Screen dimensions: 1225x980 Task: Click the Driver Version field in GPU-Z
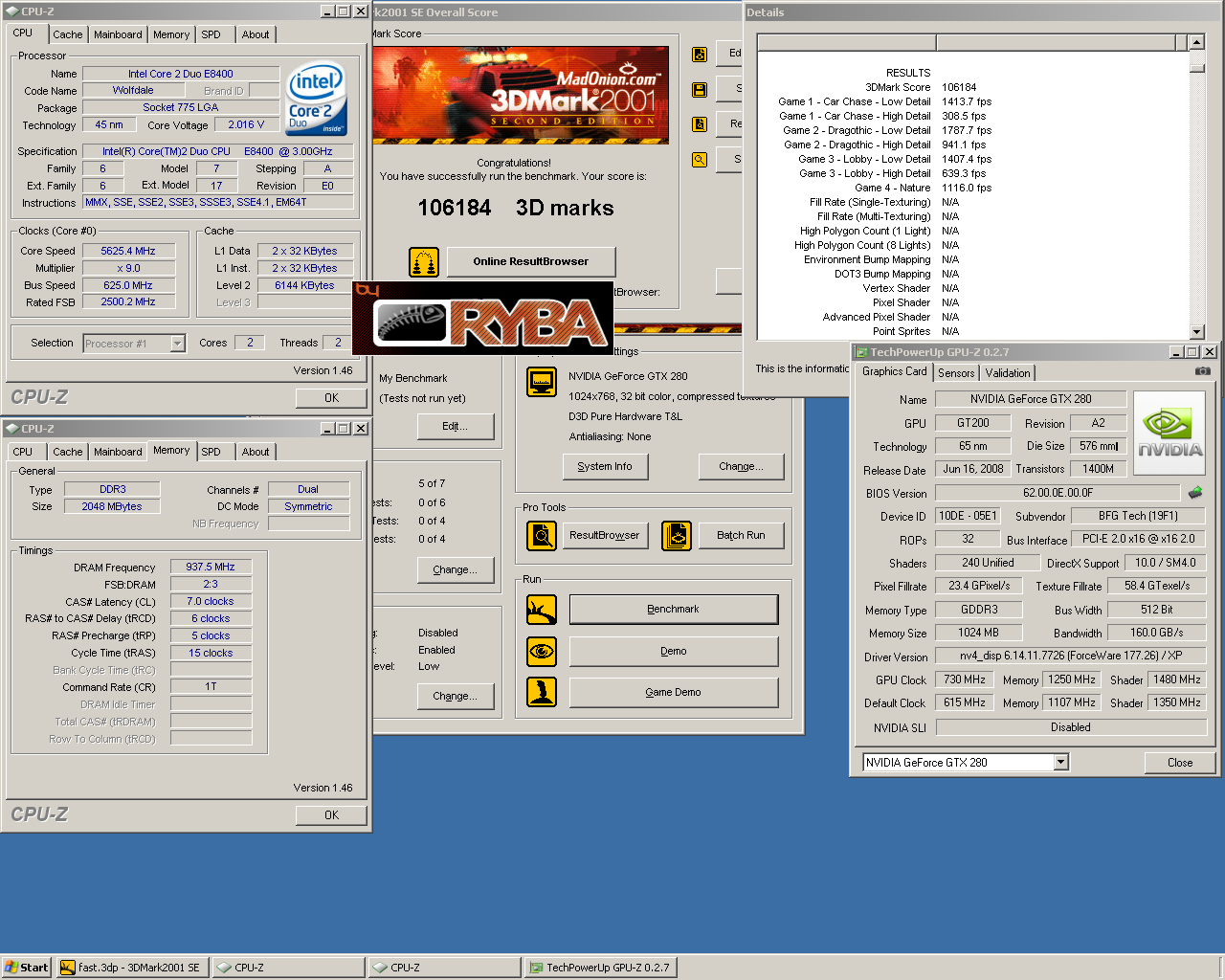[x=1071, y=657]
